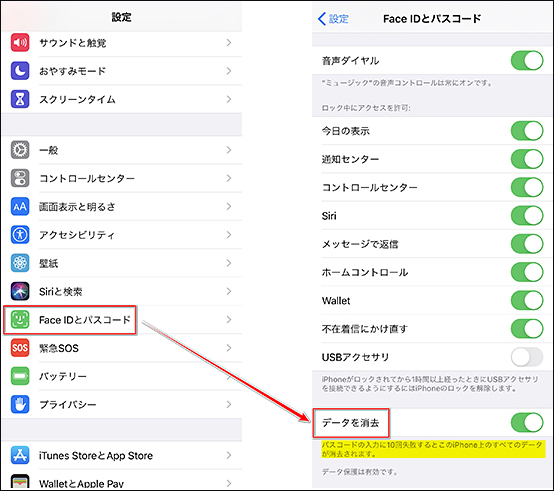Toggle the 不在着信にかけ直す switch
The image size is (554, 491).
pyautogui.click(x=527, y=329)
